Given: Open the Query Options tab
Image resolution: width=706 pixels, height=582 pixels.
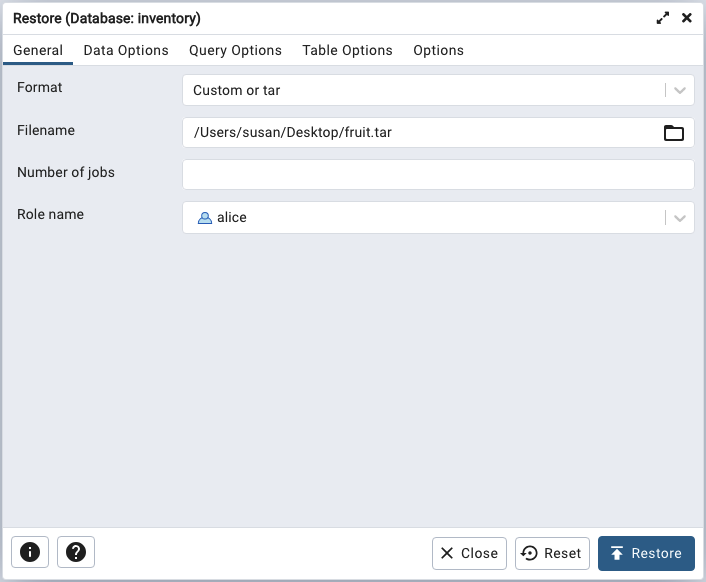Looking at the screenshot, I should click(235, 50).
